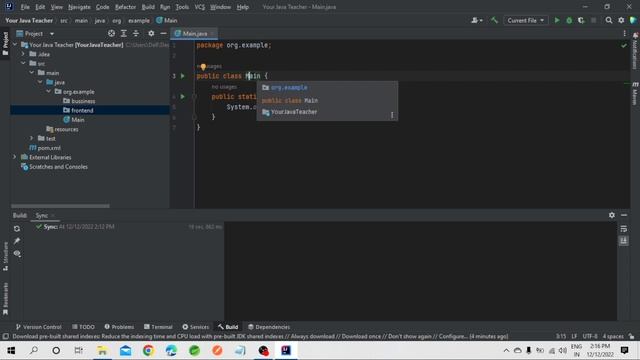Open editor tab options three dots
The height and width of the screenshot is (360, 640).
click(624, 33)
